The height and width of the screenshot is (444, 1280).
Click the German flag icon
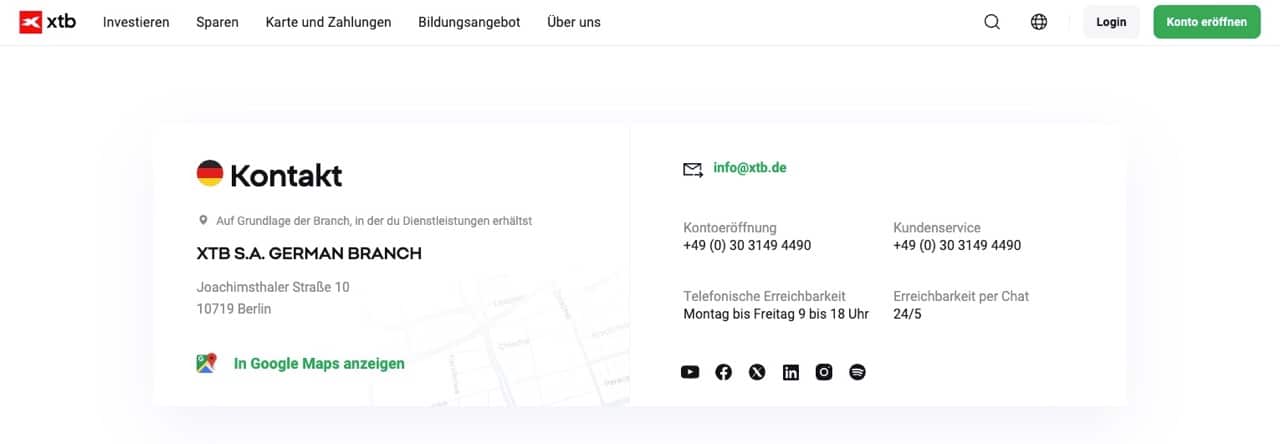[210, 174]
